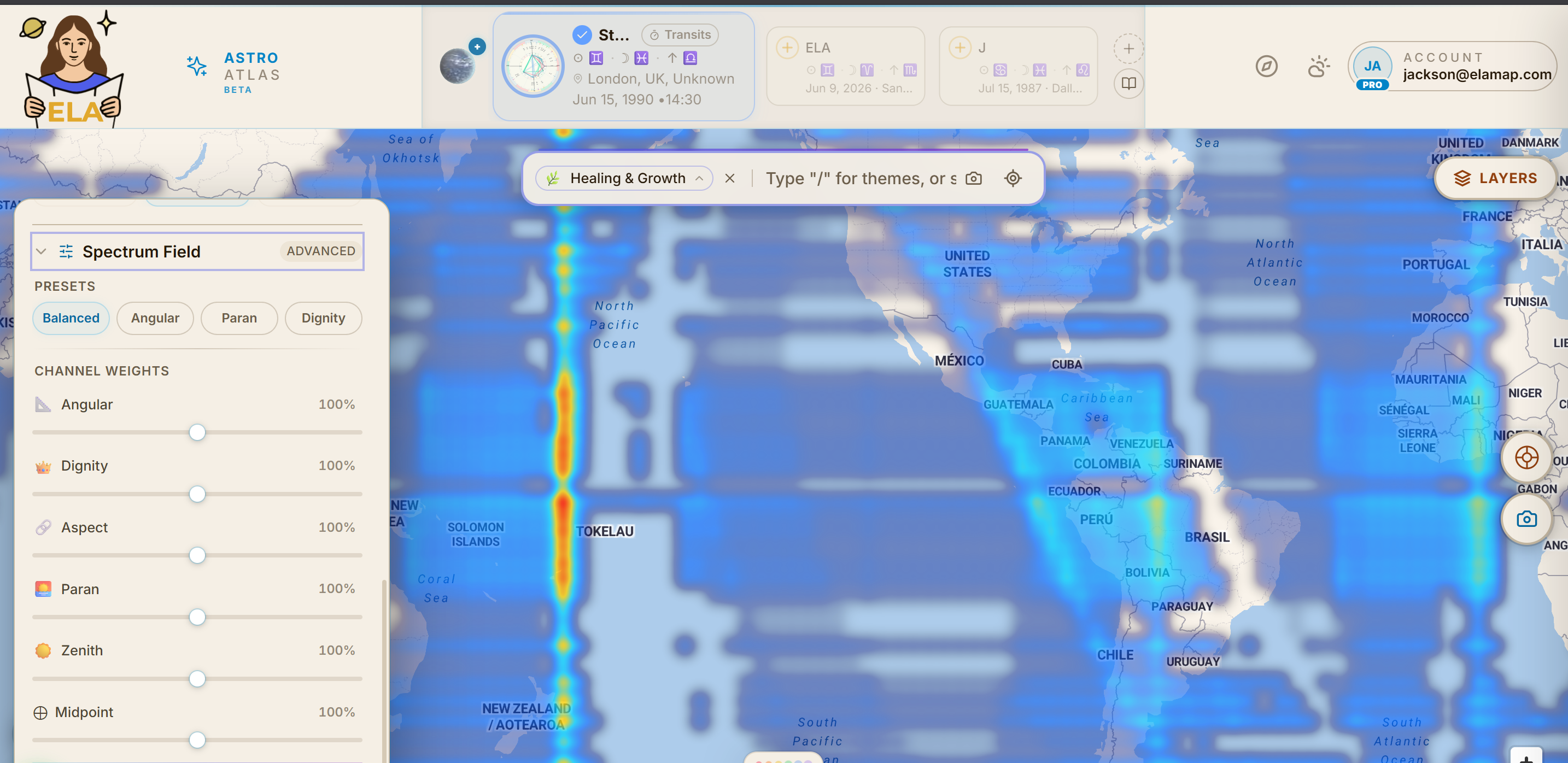Open the Healing & Growth theme dropdown
The width and height of the screenshot is (1568, 763).
[x=624, y=178]
